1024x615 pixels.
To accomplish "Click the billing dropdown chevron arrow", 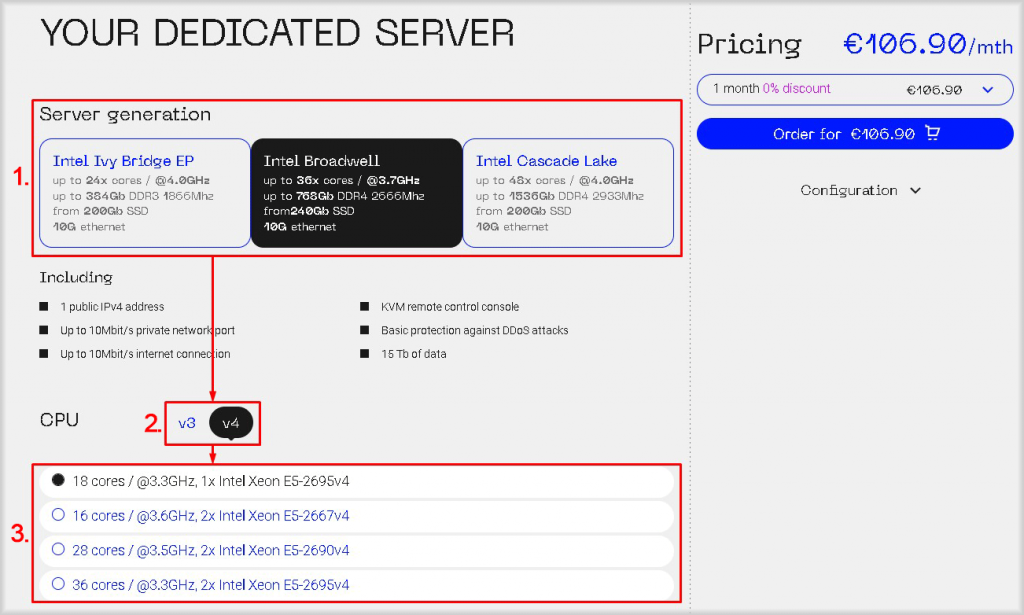I will point(988,90).
